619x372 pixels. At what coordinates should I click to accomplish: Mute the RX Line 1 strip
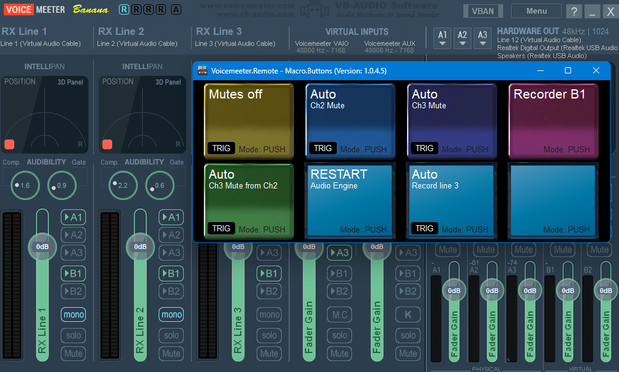73,353
